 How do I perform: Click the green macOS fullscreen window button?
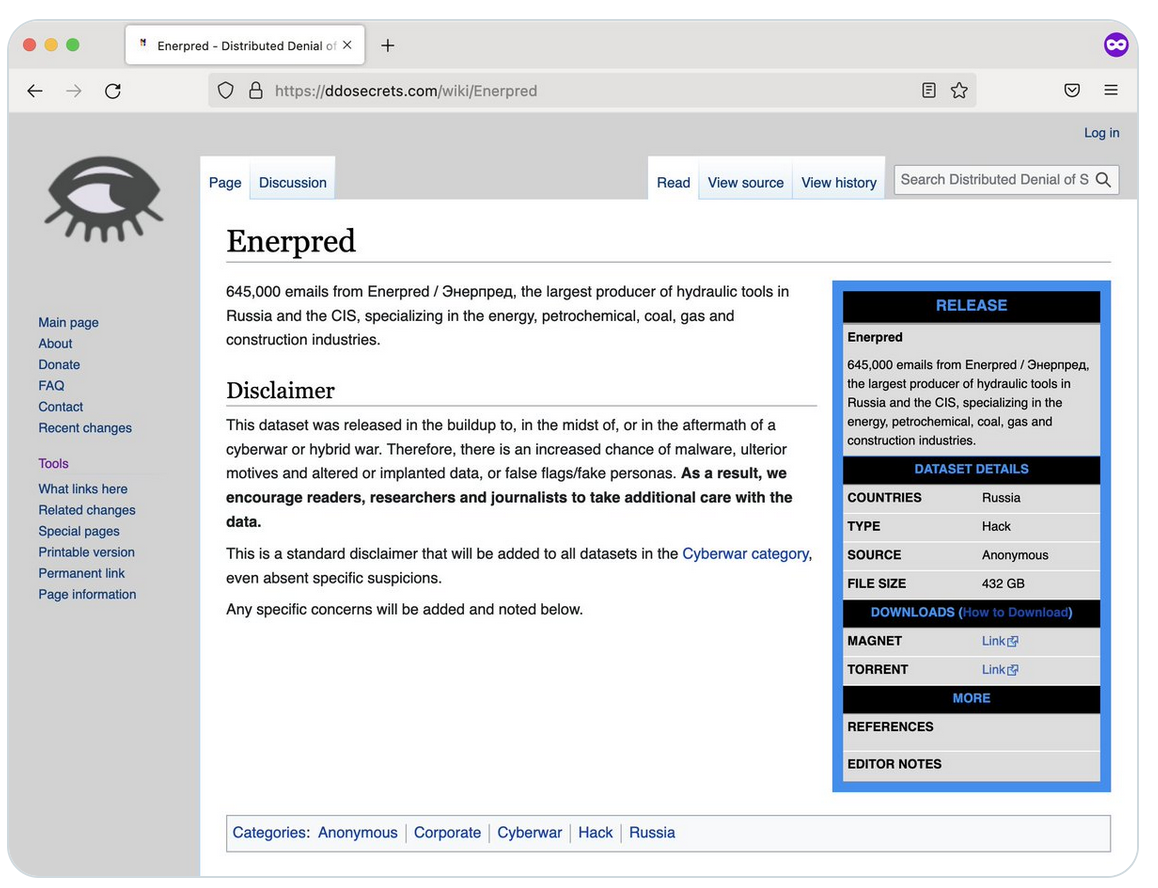[x=72, y=45]
